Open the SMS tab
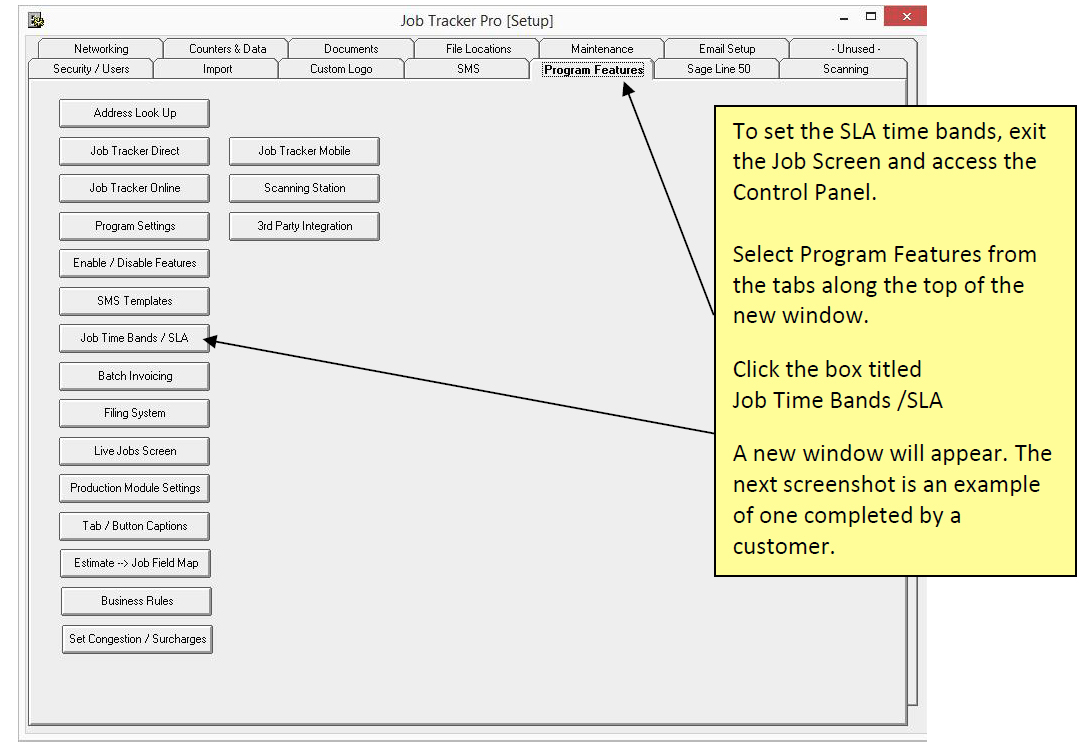The width and height of the screenshot is (1089, 749). point(467,69)
